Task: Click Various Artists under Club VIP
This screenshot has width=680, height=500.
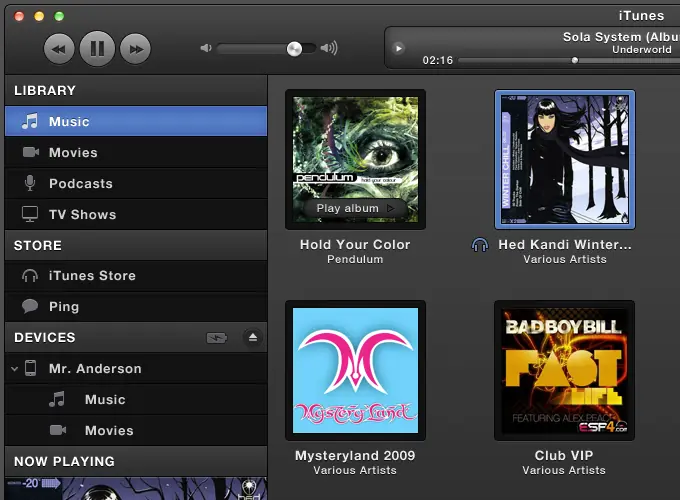Action: (x=564, y=470)
